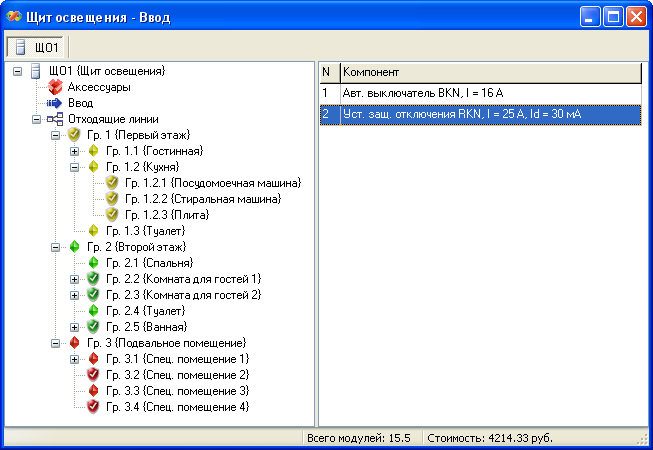The width and height of the screenshot is (653, 450).
Task: Select the Аксессуары tree item
Action: point(99,87)
